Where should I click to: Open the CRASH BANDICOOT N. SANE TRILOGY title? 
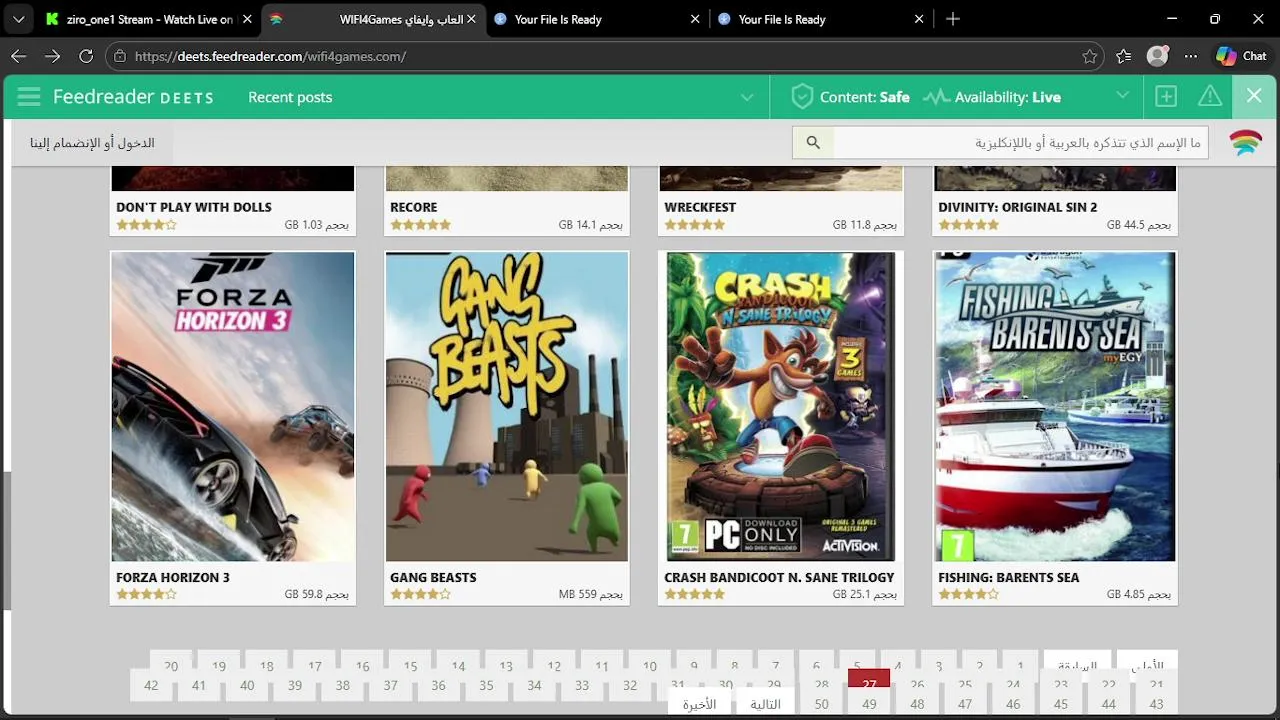click(779, 577)
